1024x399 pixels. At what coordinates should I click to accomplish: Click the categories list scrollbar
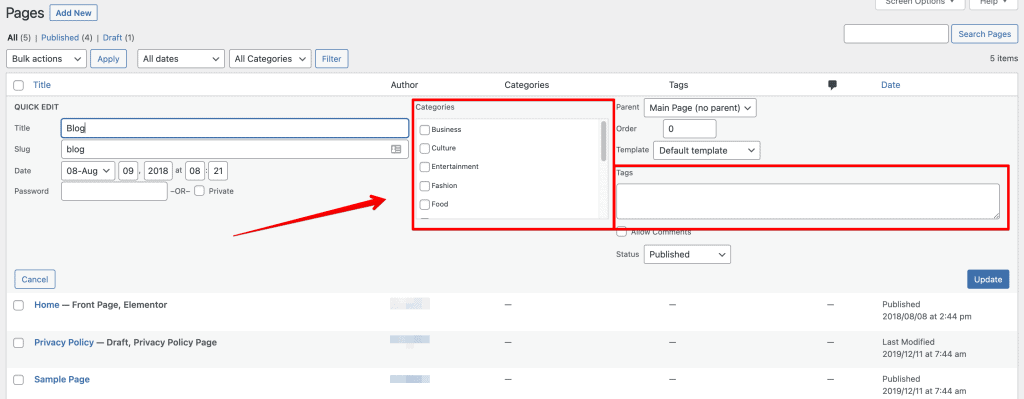coord(603,141)
